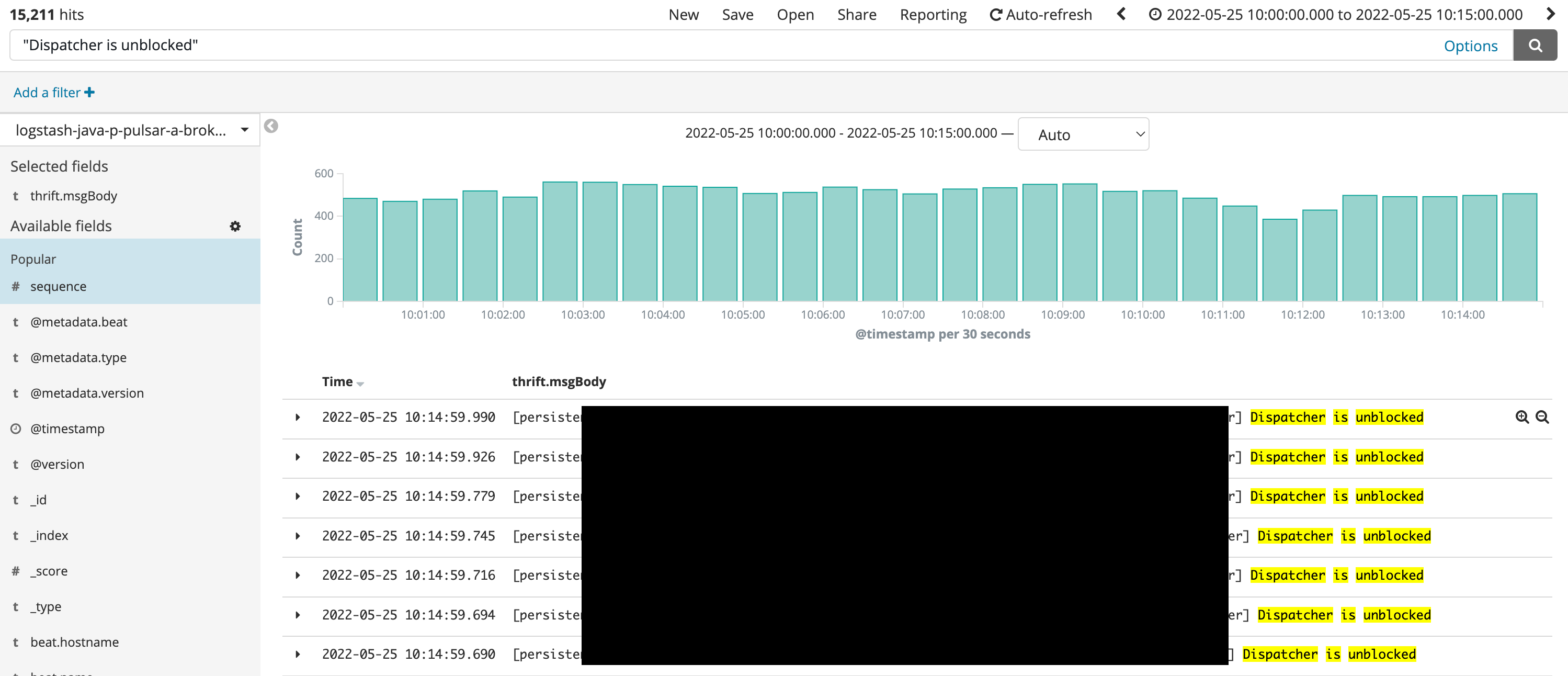Image resolution: width=1568 pixels, height=676 pixels.
Task: Open the Auto interval dropdown
Action: (x=1083, y=134)
